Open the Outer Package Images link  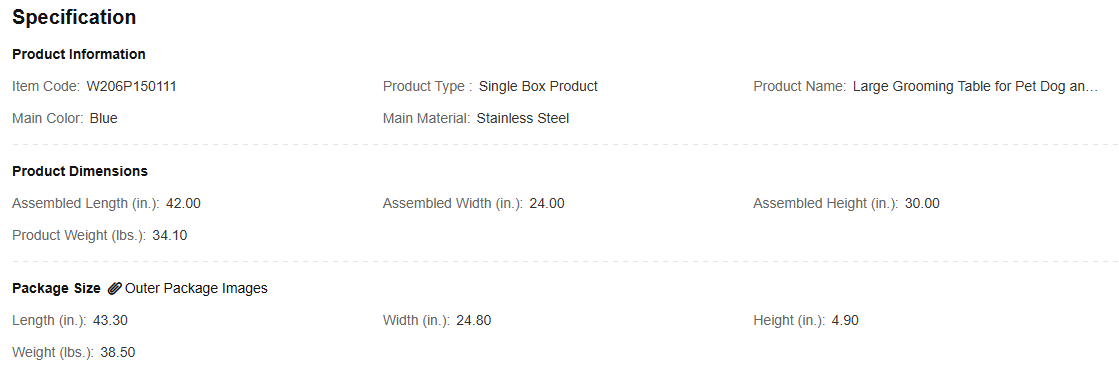196,288
